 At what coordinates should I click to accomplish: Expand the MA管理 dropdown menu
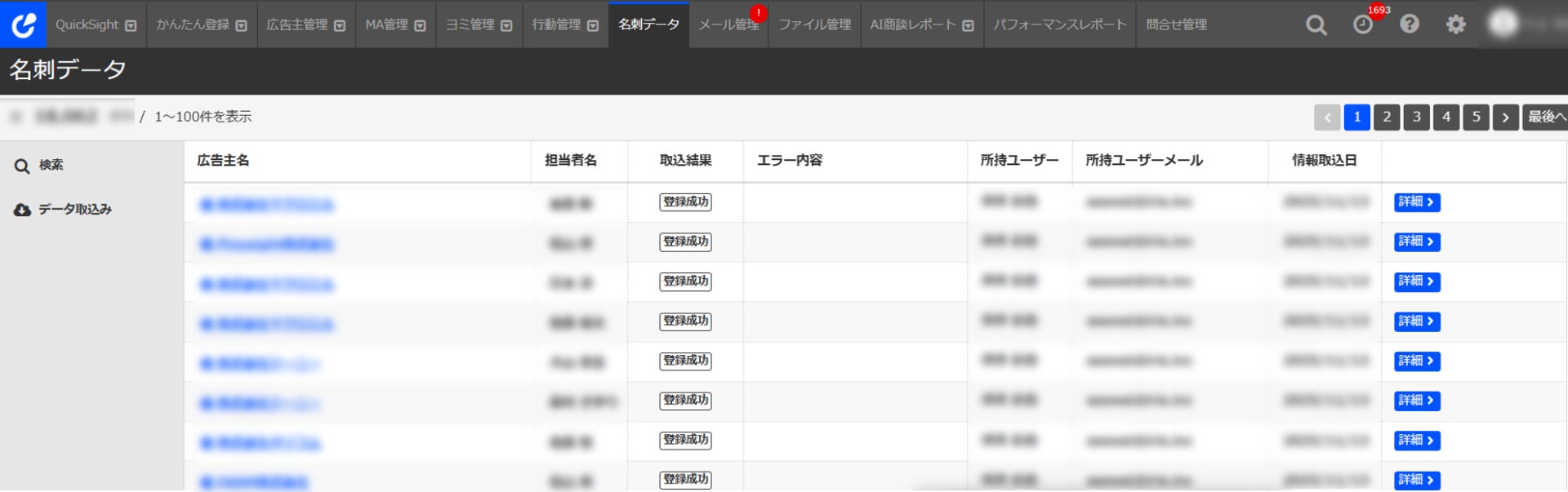(x=420, y=26)
